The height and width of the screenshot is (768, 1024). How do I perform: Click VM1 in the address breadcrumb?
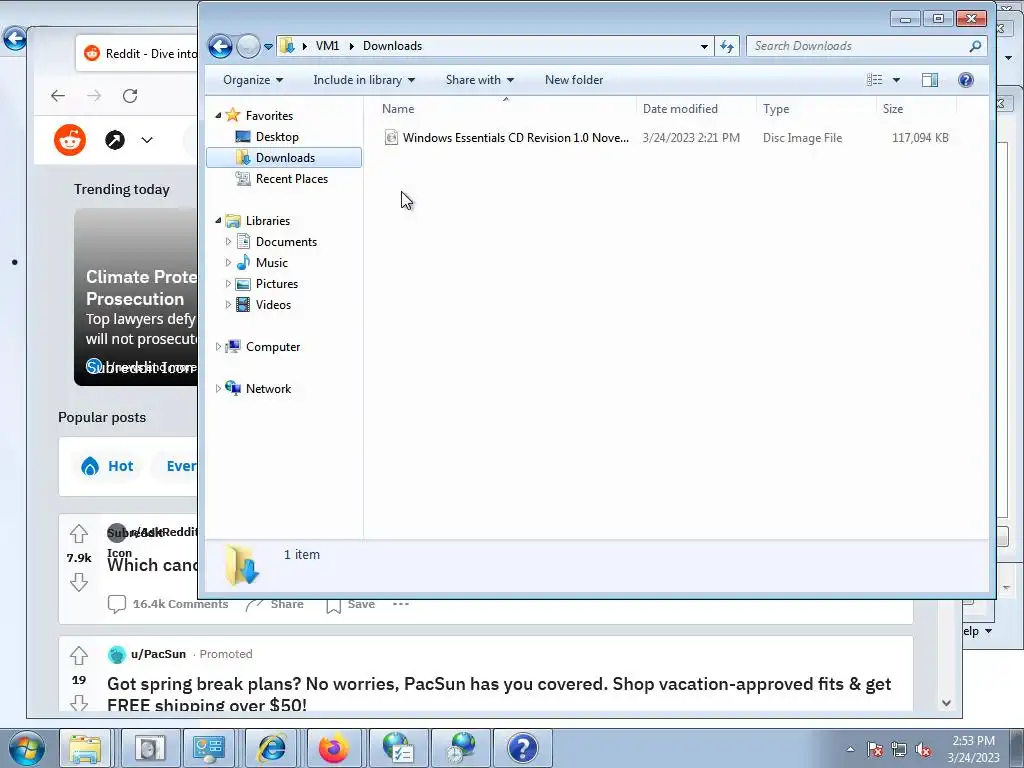(327, 46)
